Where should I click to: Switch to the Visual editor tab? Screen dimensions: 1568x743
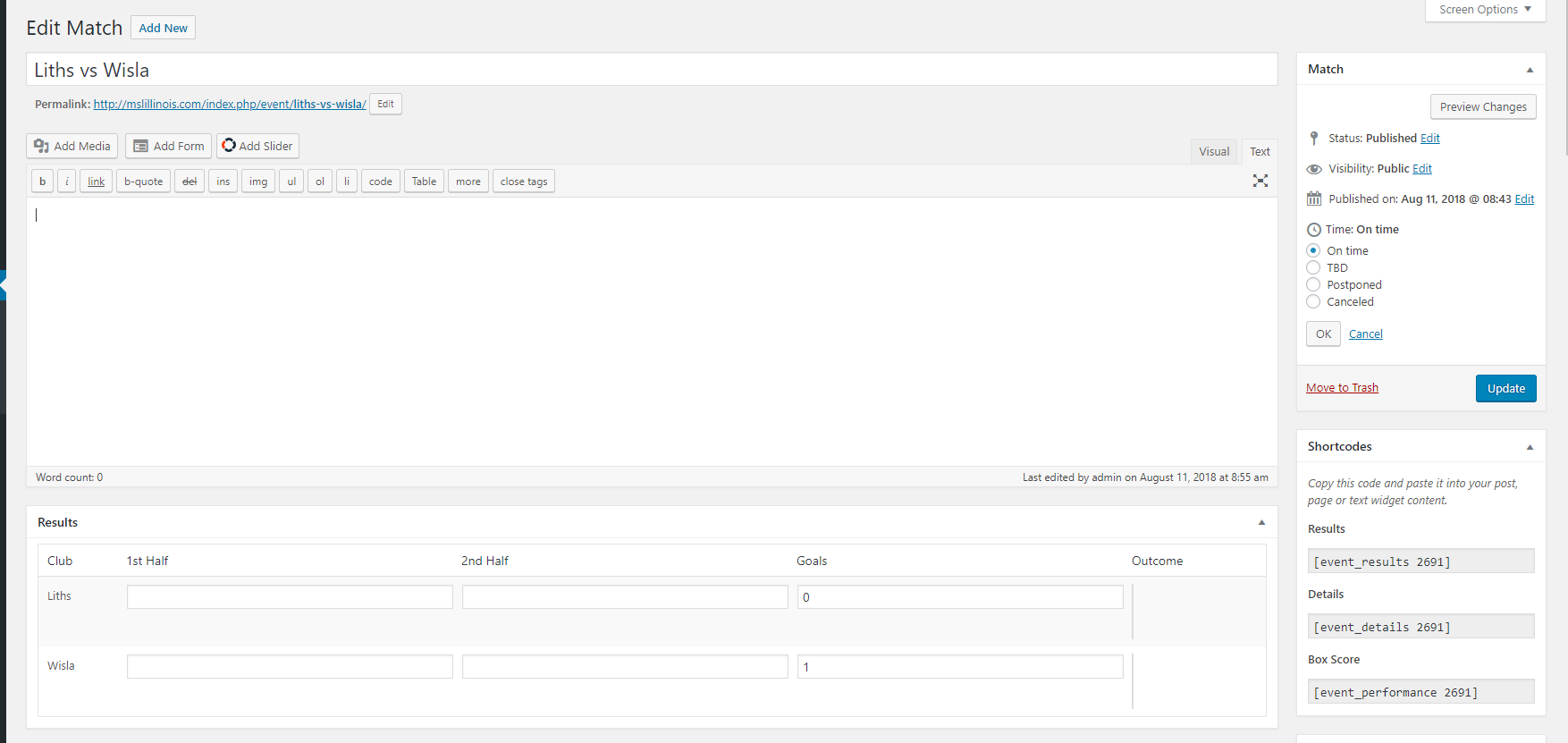(1214, 151)
